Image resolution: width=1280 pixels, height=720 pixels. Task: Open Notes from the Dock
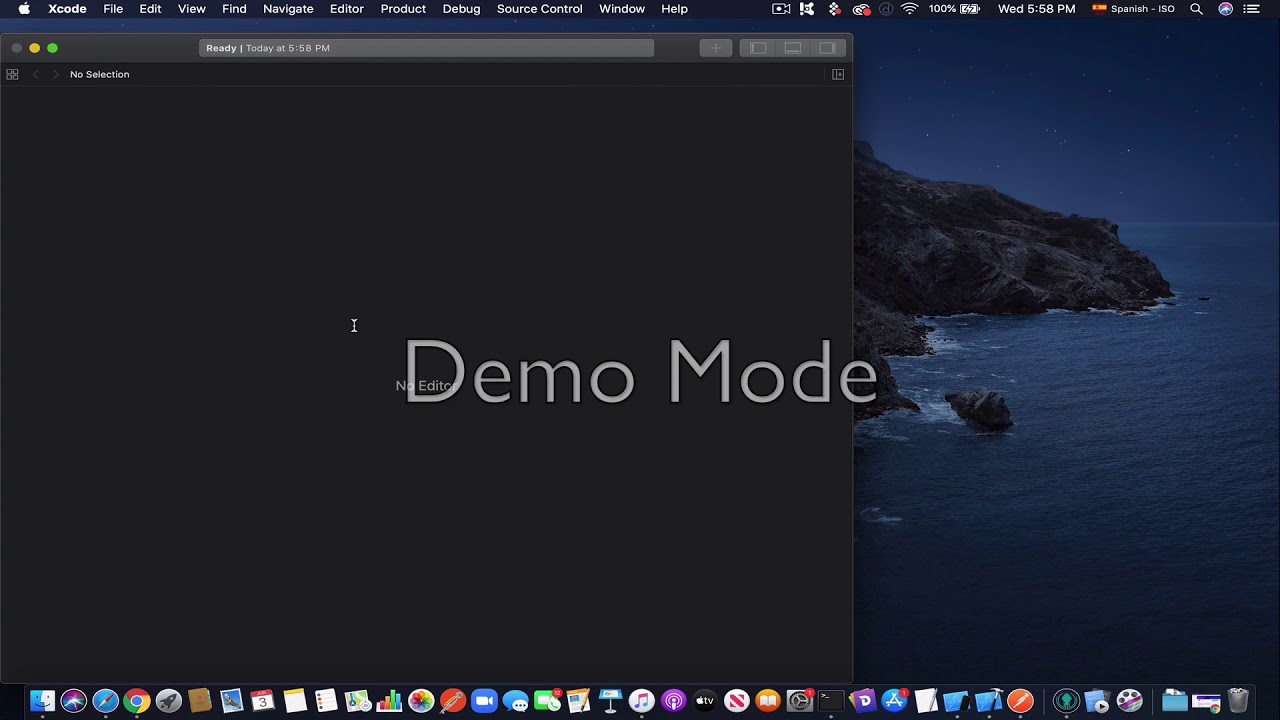pos(294,701)
